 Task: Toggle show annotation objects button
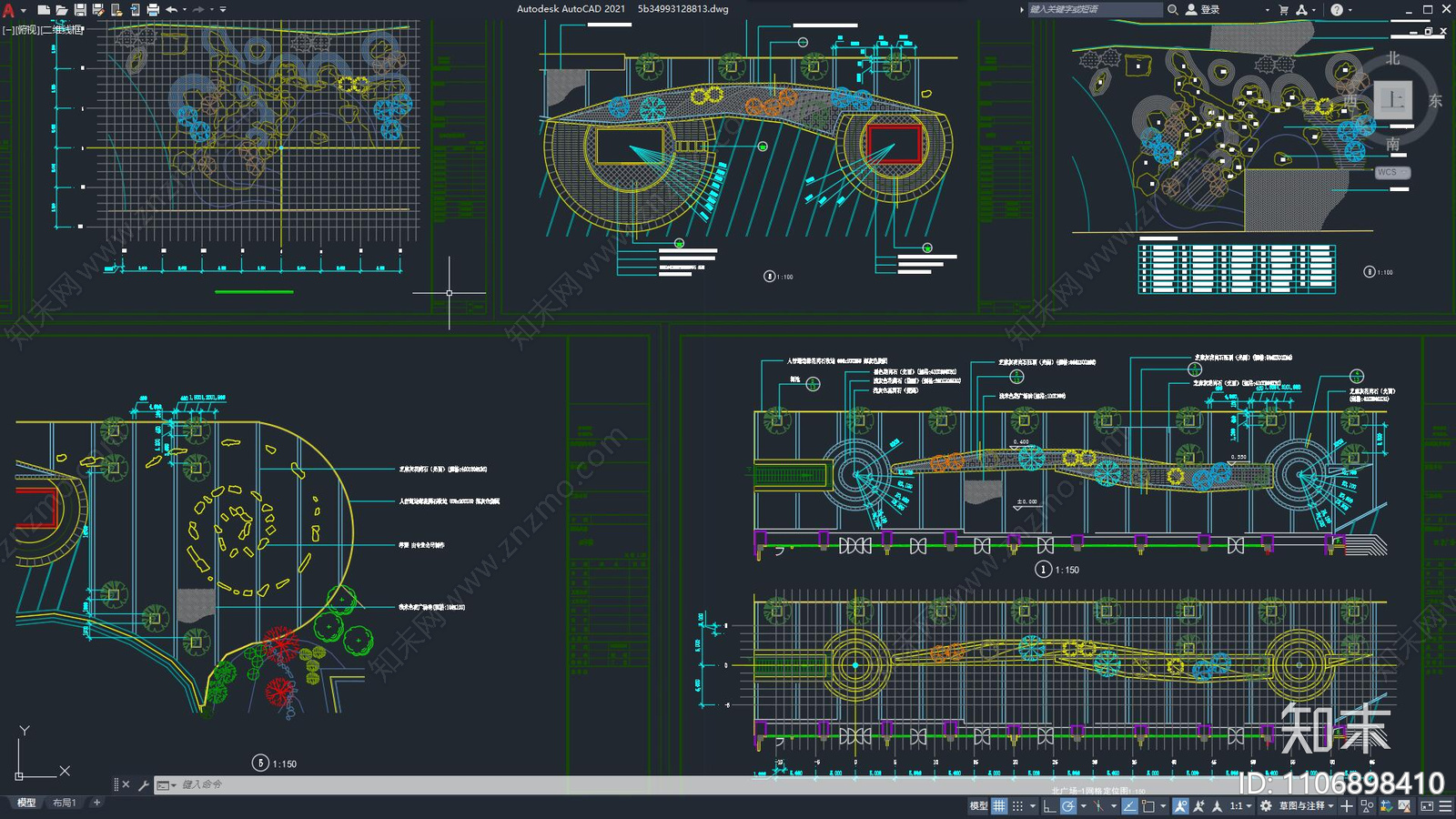point(1180,805)
